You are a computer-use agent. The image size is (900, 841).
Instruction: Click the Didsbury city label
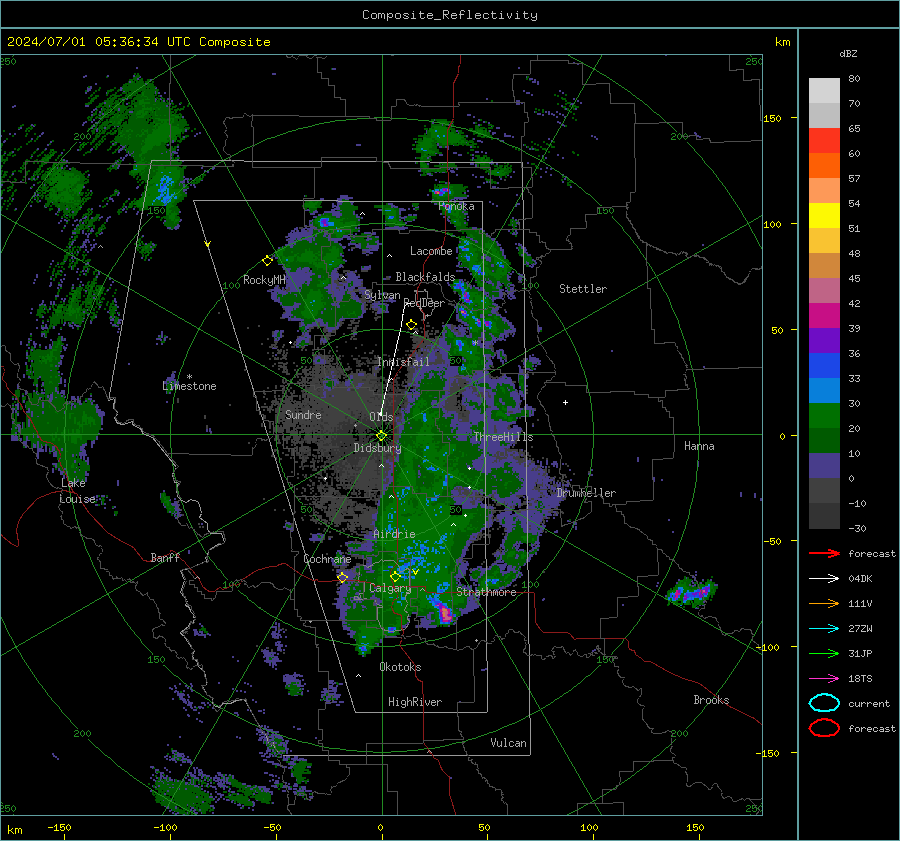point(377,448)
